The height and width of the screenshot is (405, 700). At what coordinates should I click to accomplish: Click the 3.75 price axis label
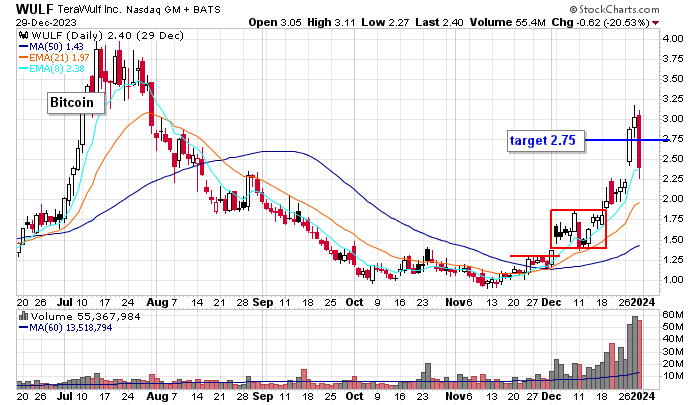pyautogui.click(x=673, y=59)
